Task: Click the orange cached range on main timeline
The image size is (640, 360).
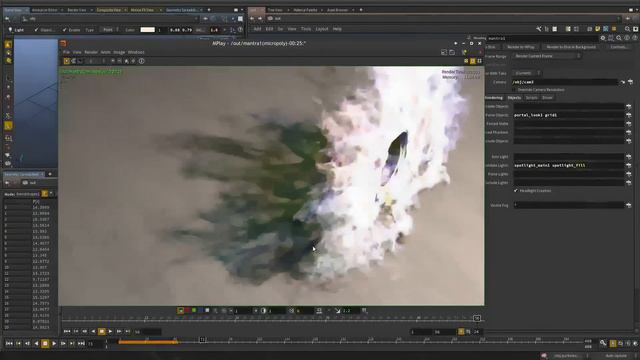Action: pyautogui.click(x=148, y=342)
